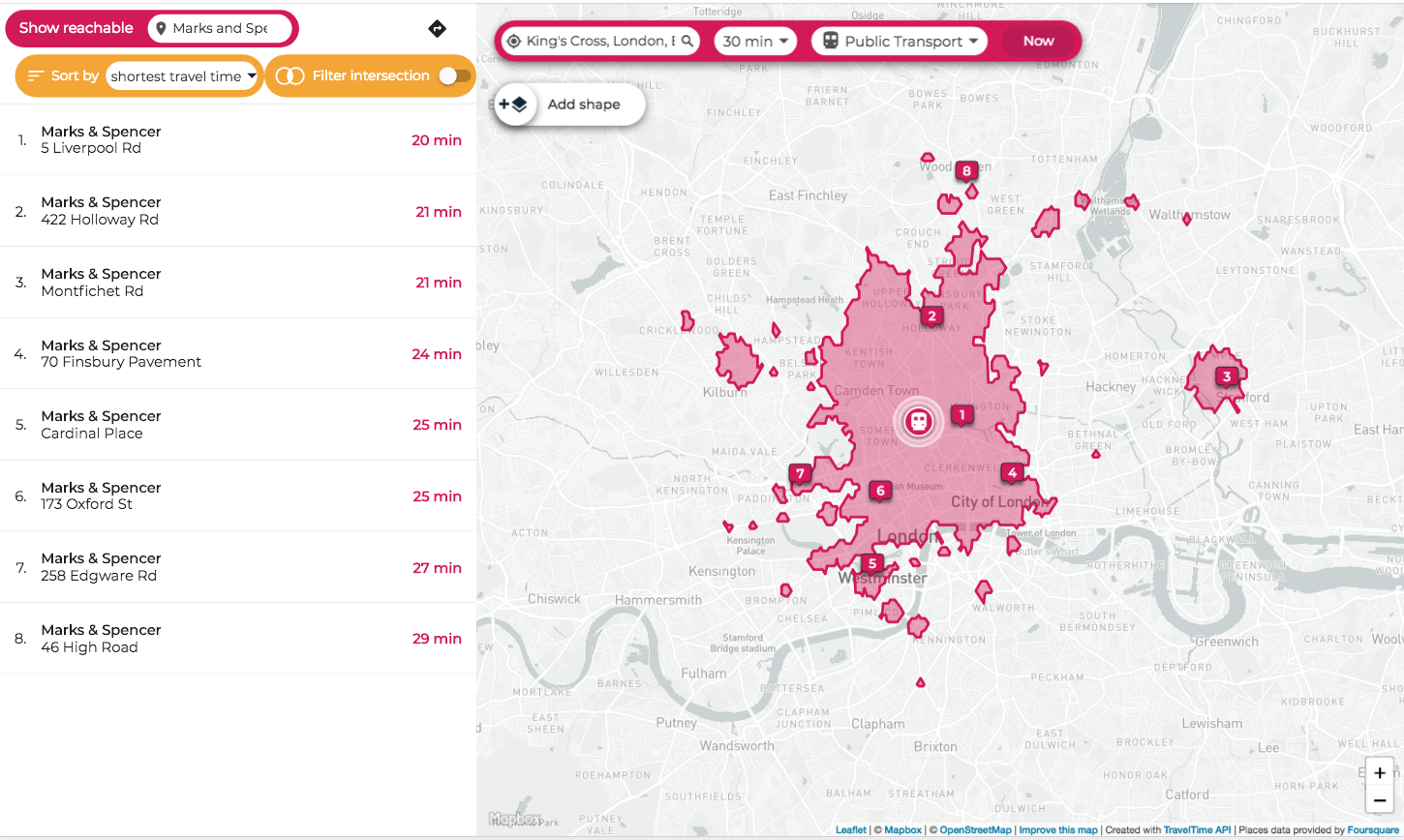
Task: Select the 173 Oxford St result
Action: pos(238,495)
